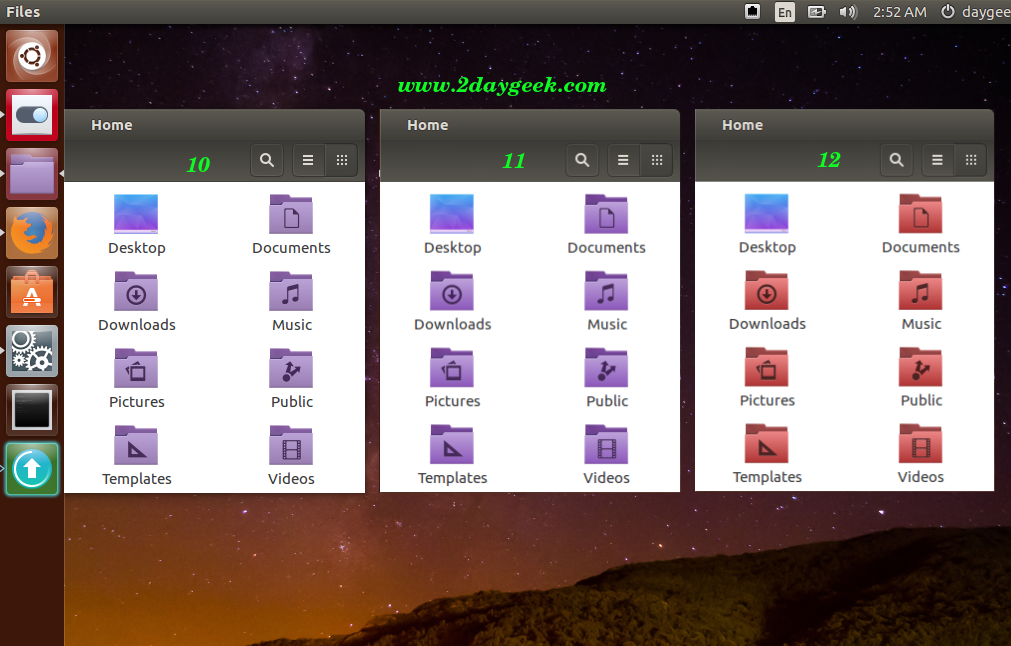
Task: Click search icon in window labeled 10
Action: [x=267, y=160]
